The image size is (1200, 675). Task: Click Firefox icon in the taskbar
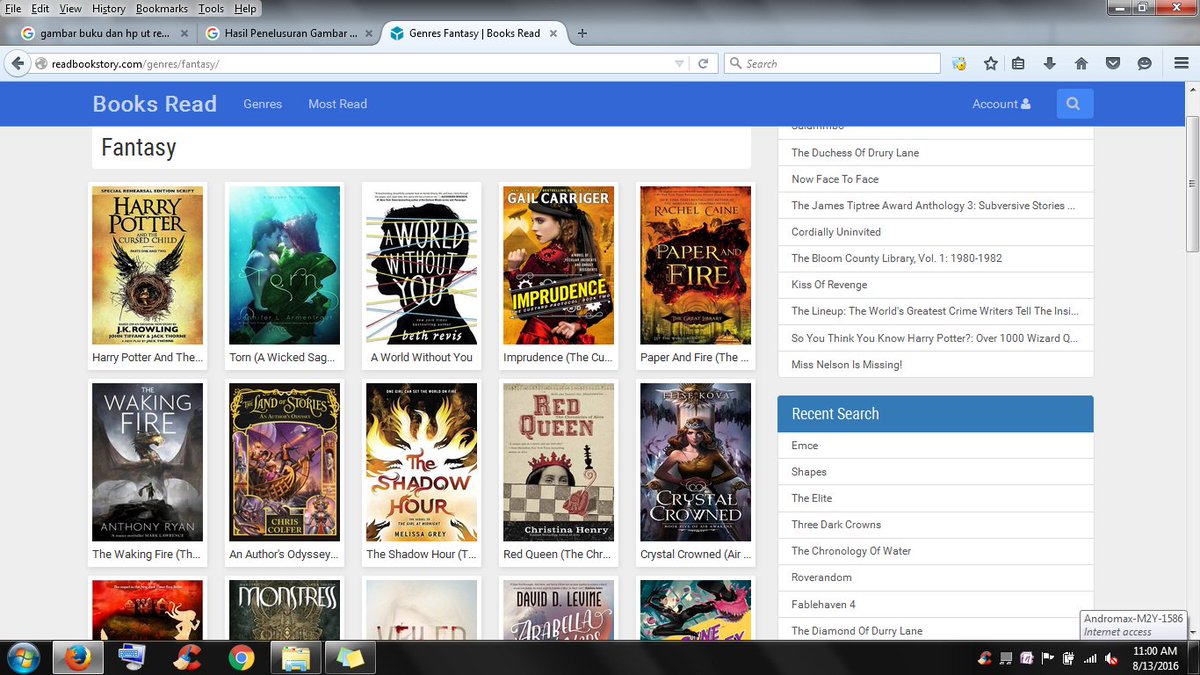[x=77, y=658]
